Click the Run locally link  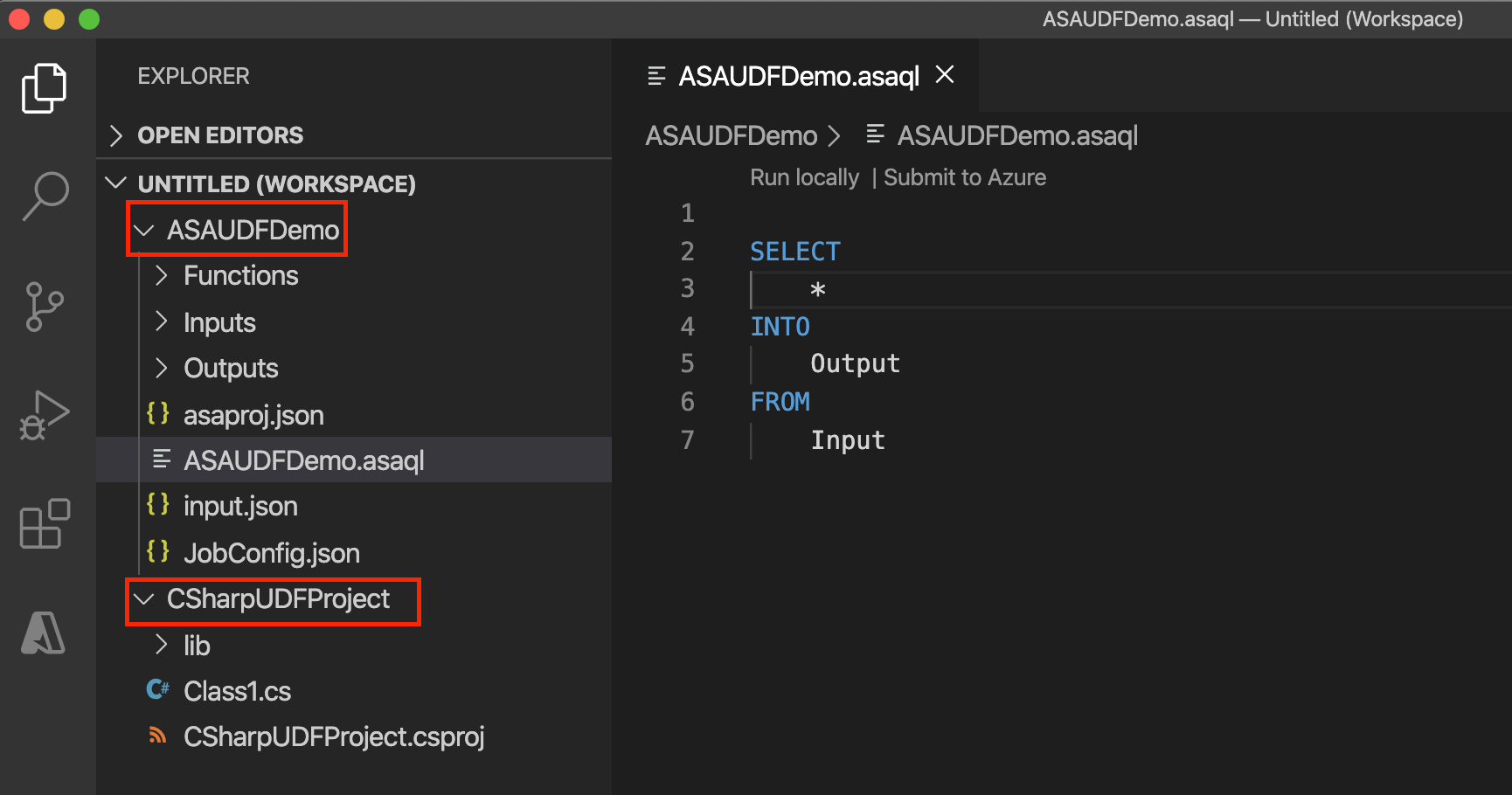tap(803, 176)
